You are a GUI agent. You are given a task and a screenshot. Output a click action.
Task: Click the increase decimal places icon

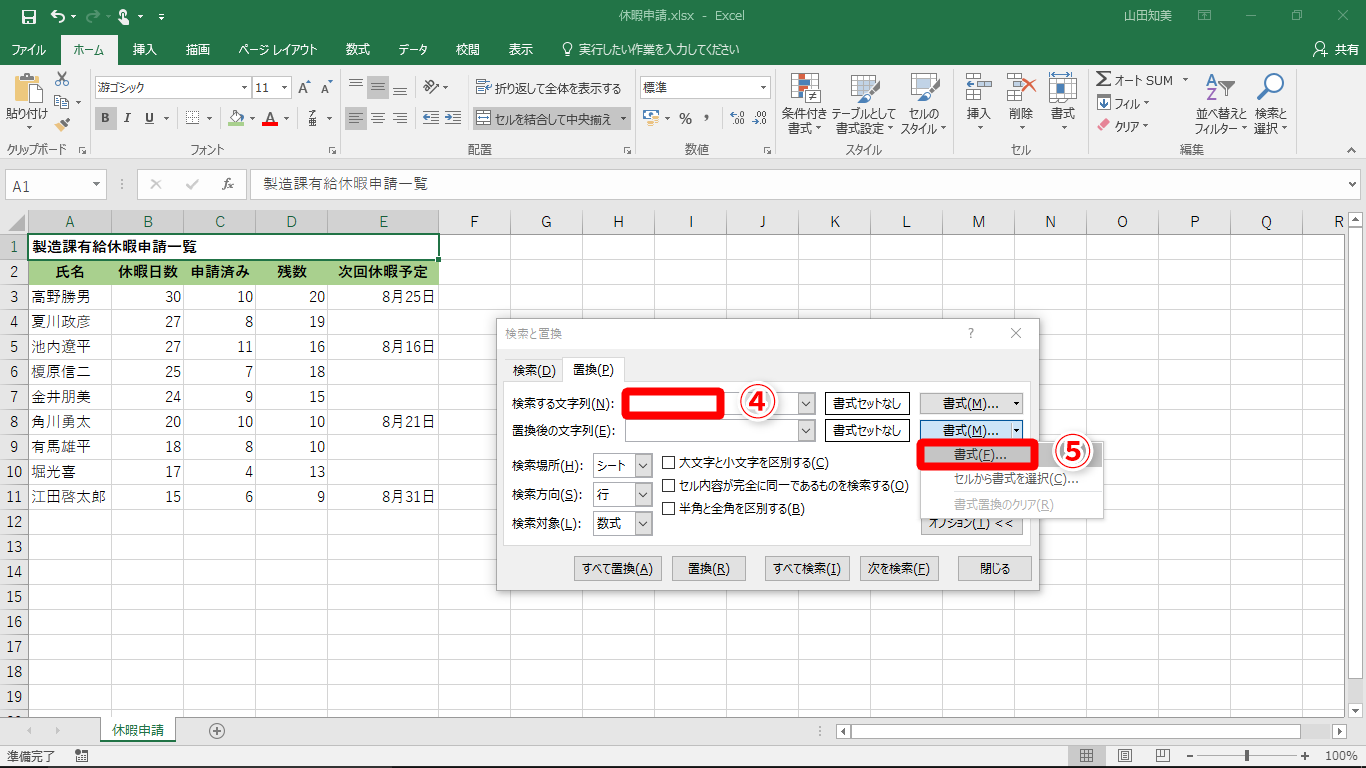[739, 118]
